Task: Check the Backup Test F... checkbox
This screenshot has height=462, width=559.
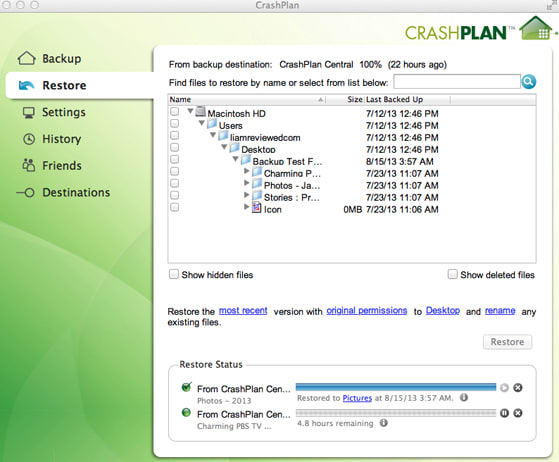Action: (x=174, y=159)
